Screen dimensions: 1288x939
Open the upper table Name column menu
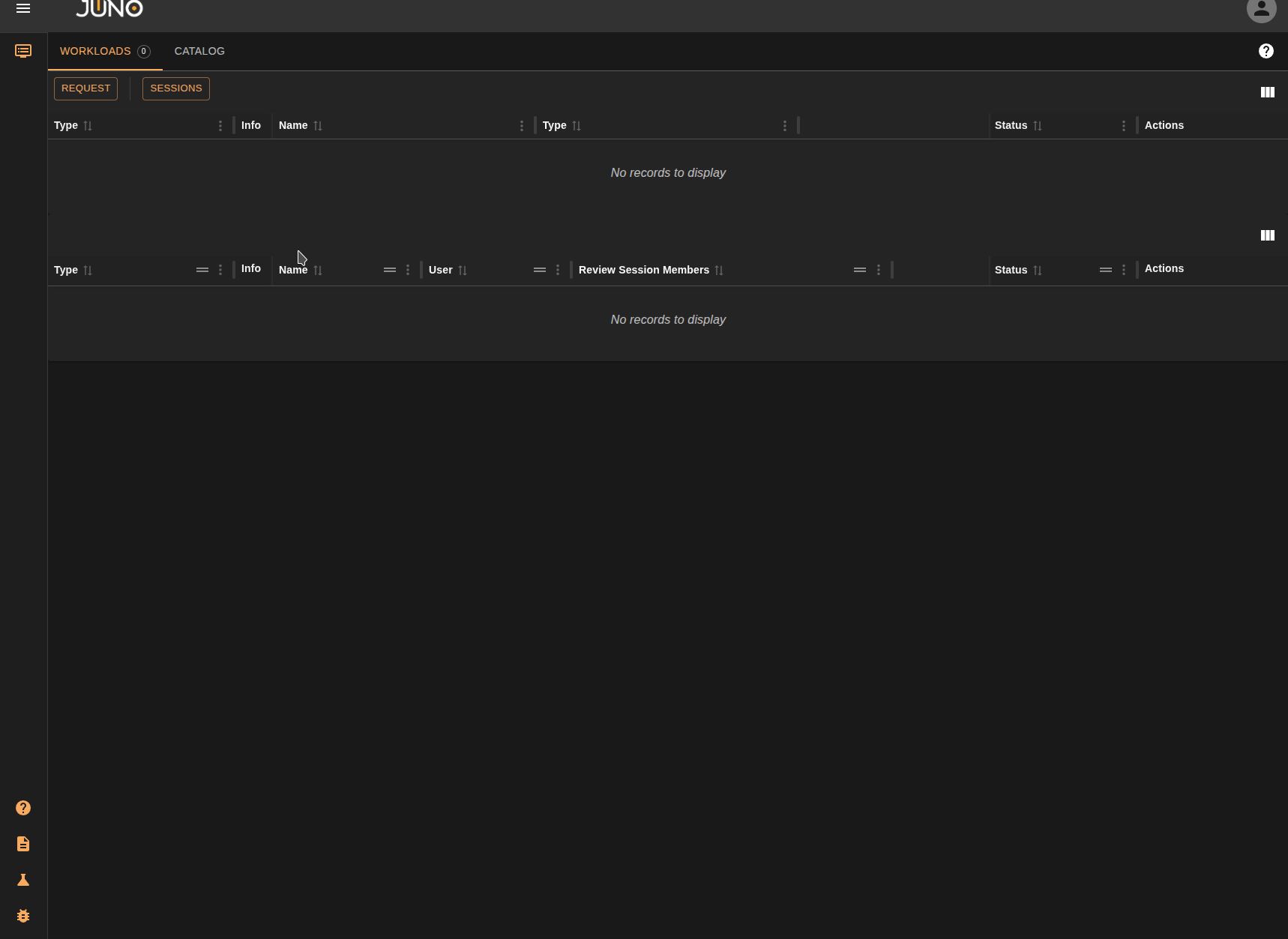[522, 126]
